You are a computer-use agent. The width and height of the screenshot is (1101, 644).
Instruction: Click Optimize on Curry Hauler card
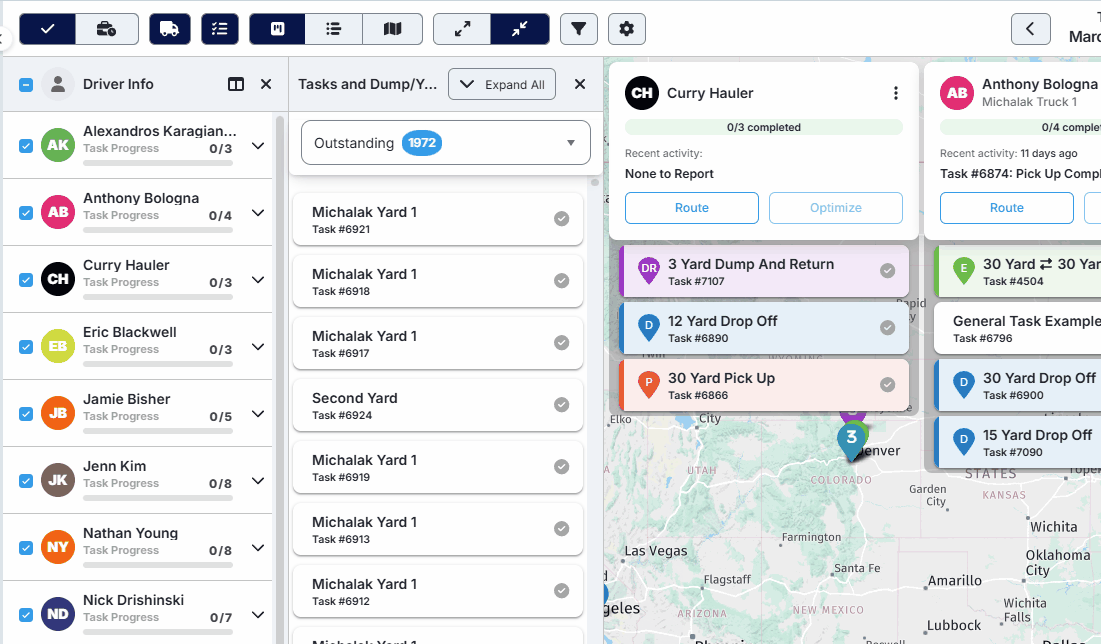[836, 208]
